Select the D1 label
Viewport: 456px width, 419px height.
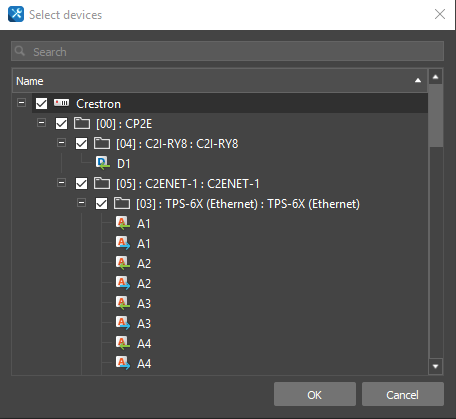coord(124,164)
